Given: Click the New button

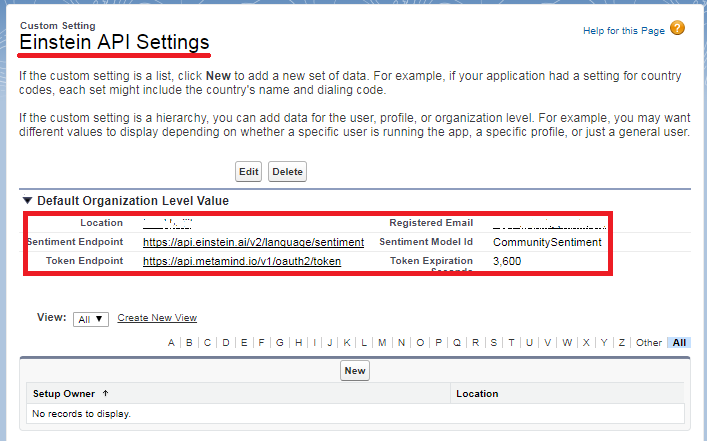Looking at the screenshot, I should pyautogui.click(x=355, y=371).
